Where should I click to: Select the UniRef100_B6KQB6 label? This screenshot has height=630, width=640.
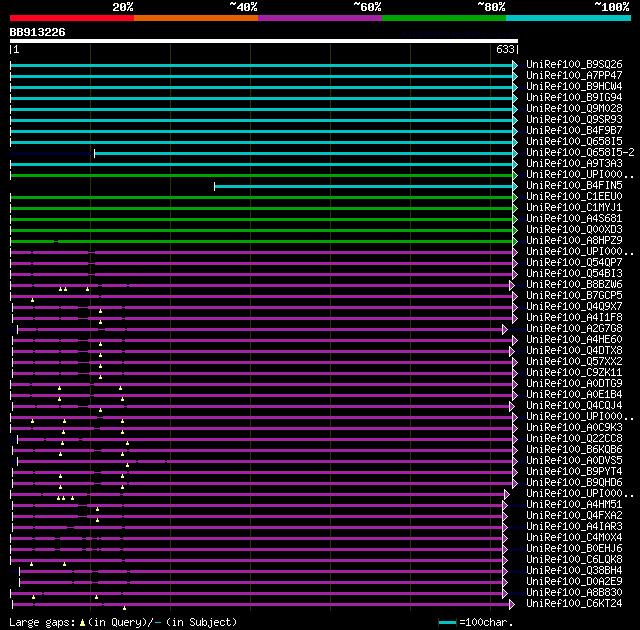coord(574,450)
